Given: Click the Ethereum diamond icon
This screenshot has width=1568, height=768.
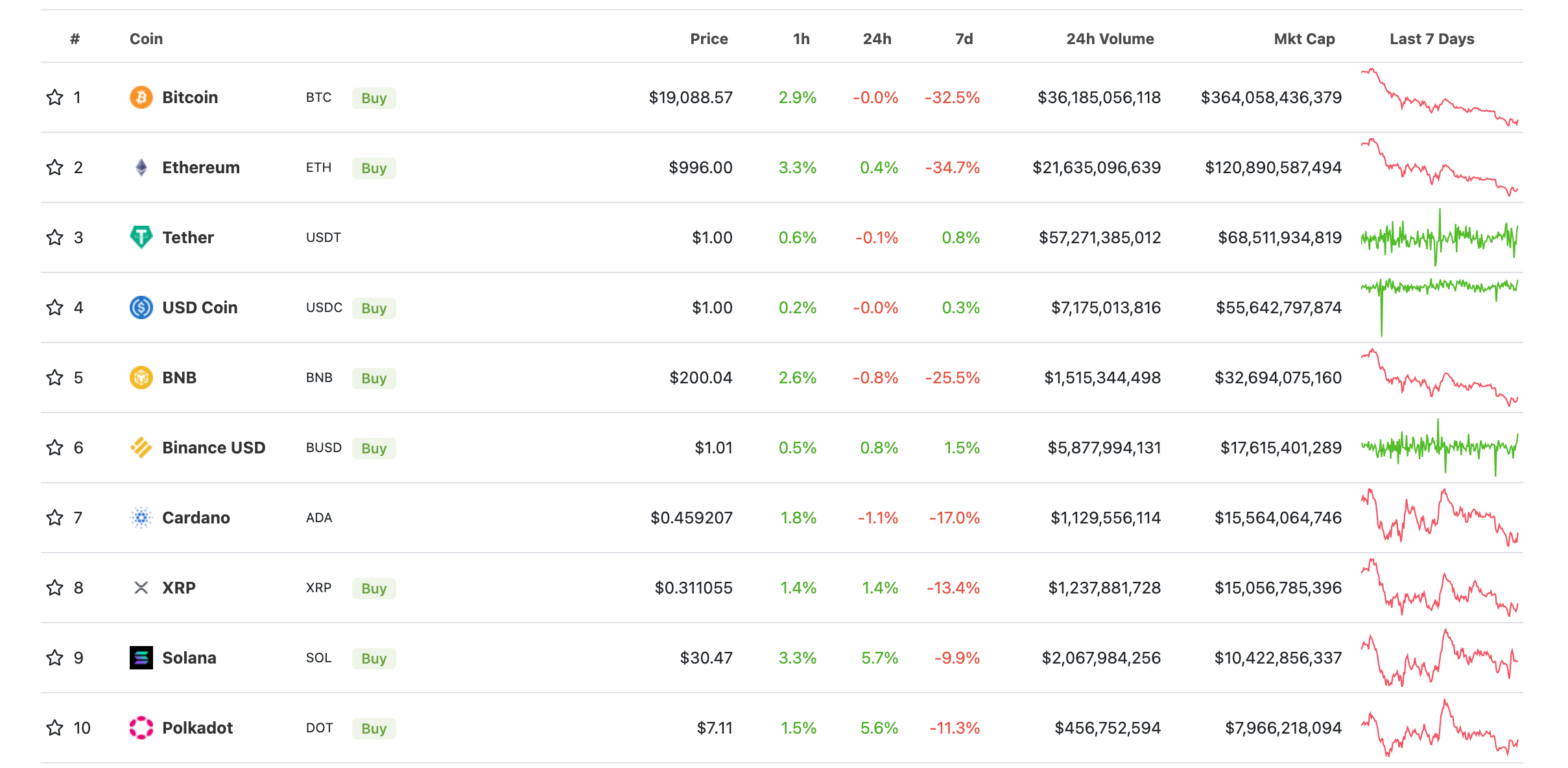Looking at the screenshot, I should (x=141, y=167).
